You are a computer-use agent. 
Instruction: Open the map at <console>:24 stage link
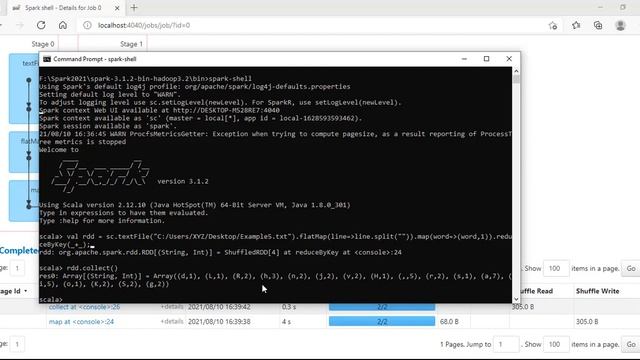click(81, 322)
